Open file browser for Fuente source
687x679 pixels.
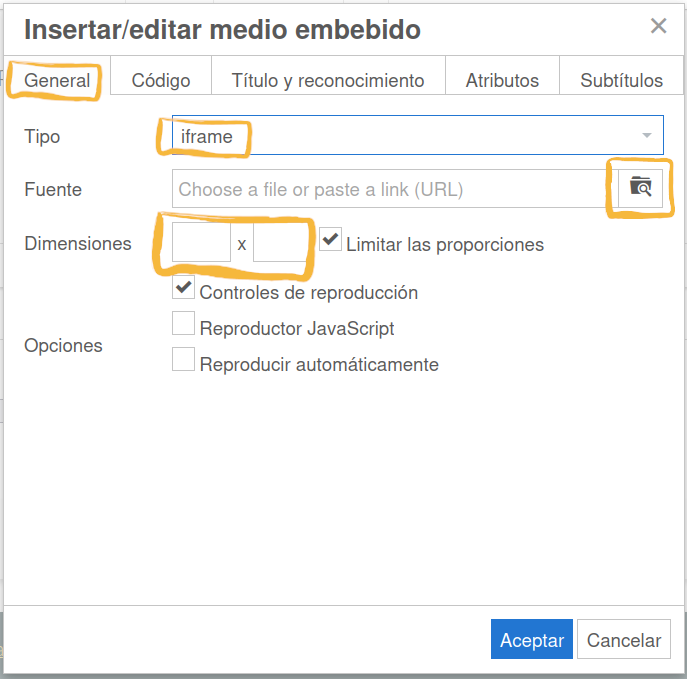tap(640, 188)
